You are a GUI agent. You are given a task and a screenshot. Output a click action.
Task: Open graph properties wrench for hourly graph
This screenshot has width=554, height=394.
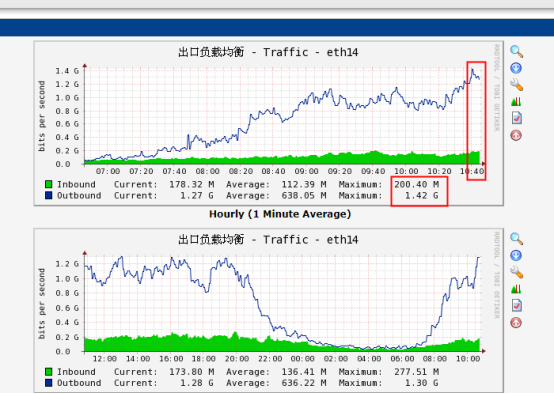tap(517, 85)
